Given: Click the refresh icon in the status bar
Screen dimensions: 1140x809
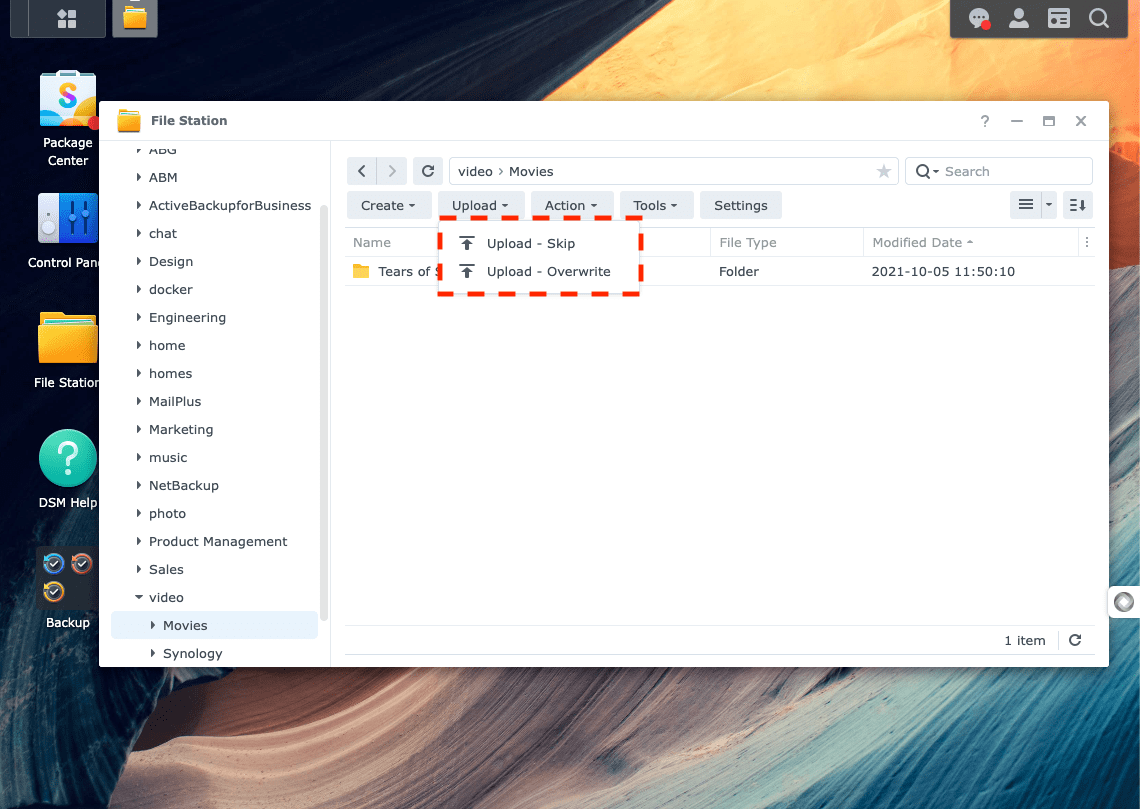Looking at the screenshot, I should [x=1075, y=640].
